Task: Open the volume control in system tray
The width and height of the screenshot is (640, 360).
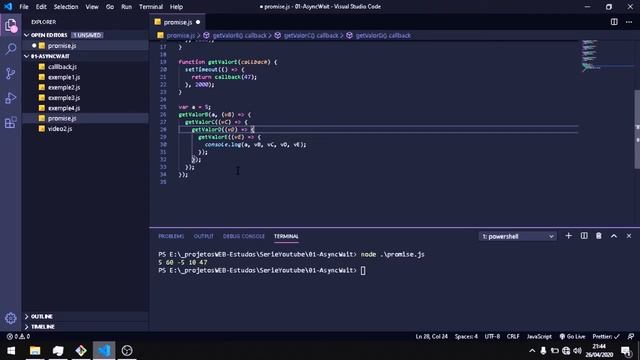Action: pos(577,351)
